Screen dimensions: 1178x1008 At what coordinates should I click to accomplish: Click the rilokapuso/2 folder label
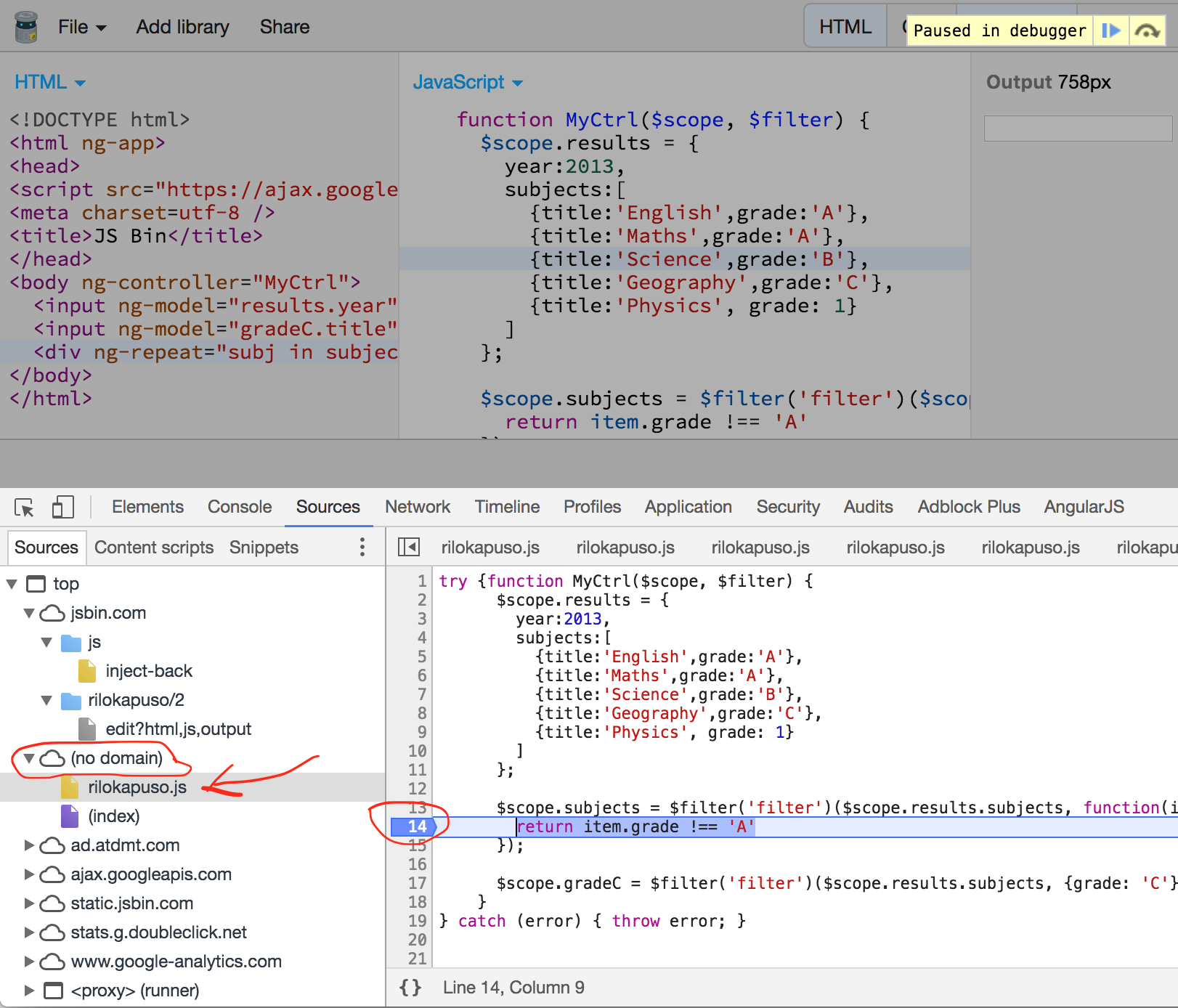(x=136, y=700)
